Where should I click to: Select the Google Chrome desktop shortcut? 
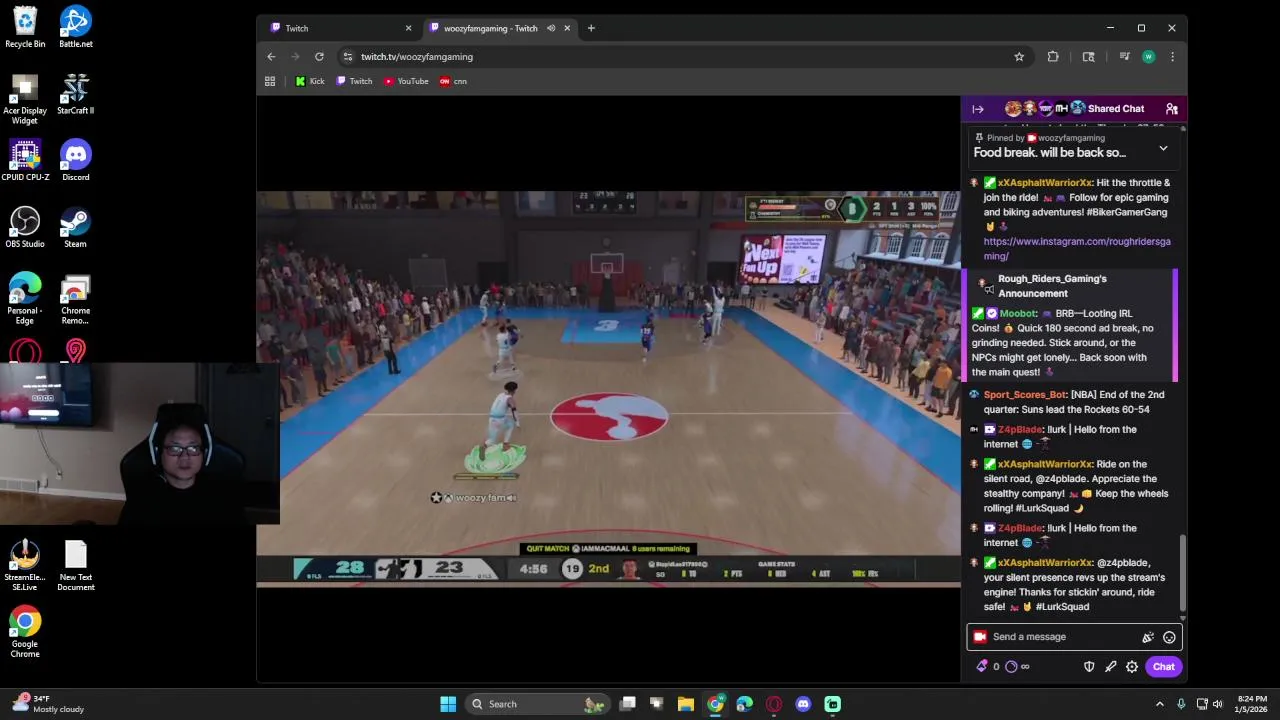(25, 632)
